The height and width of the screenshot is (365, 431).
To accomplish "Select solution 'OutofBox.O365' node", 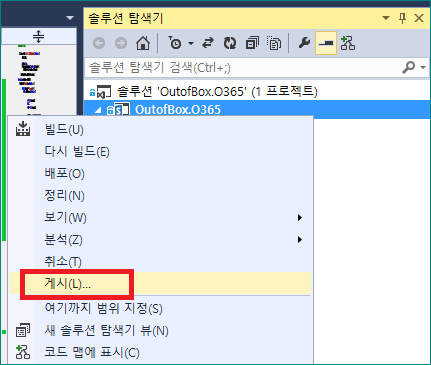I will coord(203,91).
